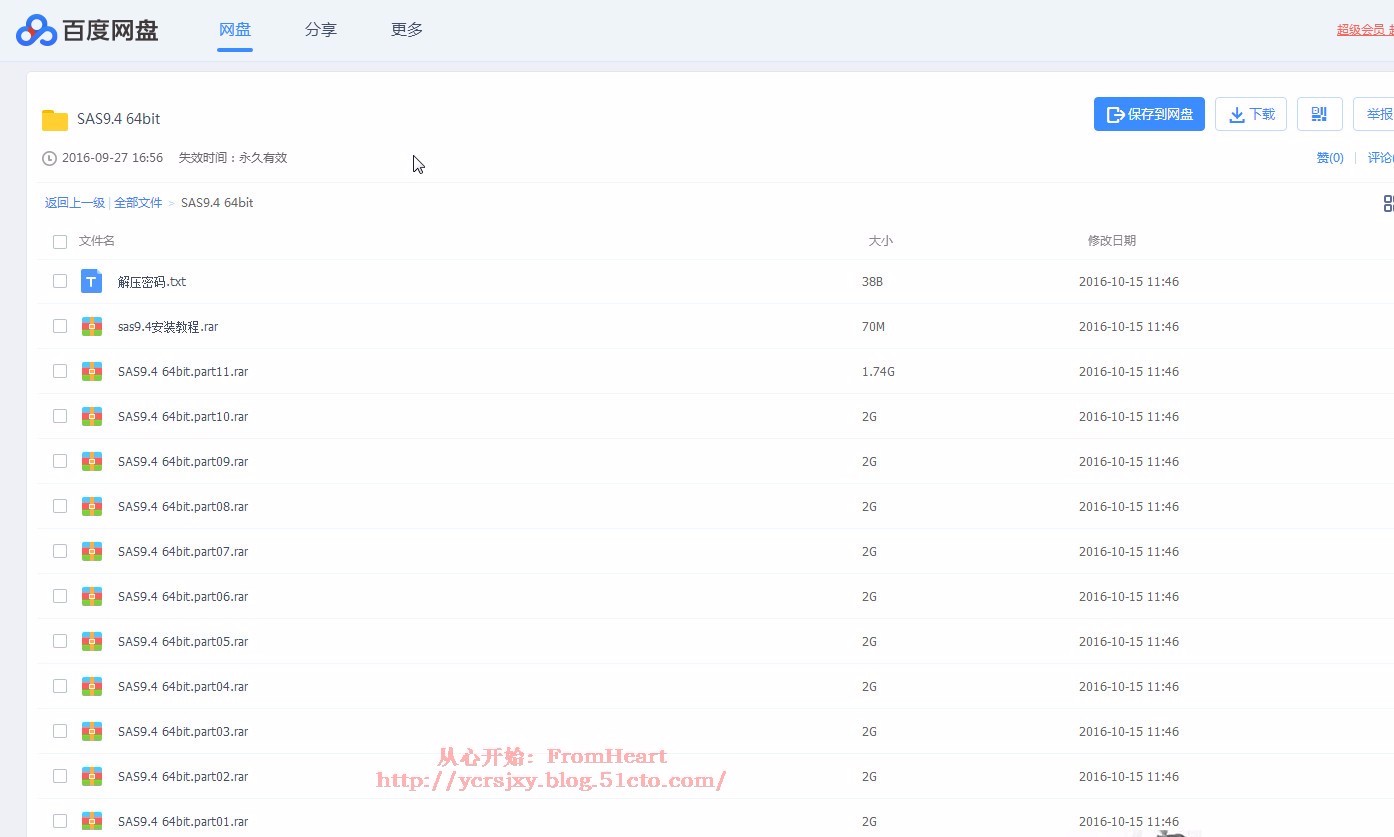
Task: Click the archive icon of part10.rar
Action: pyautogui.click(x=92, y=416)
